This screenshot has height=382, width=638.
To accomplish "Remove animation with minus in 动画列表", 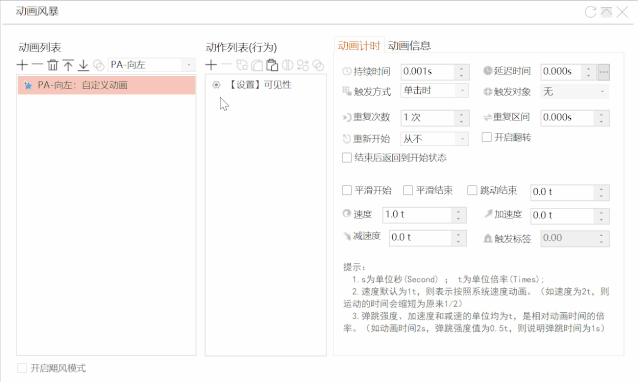I will [37, 65].
